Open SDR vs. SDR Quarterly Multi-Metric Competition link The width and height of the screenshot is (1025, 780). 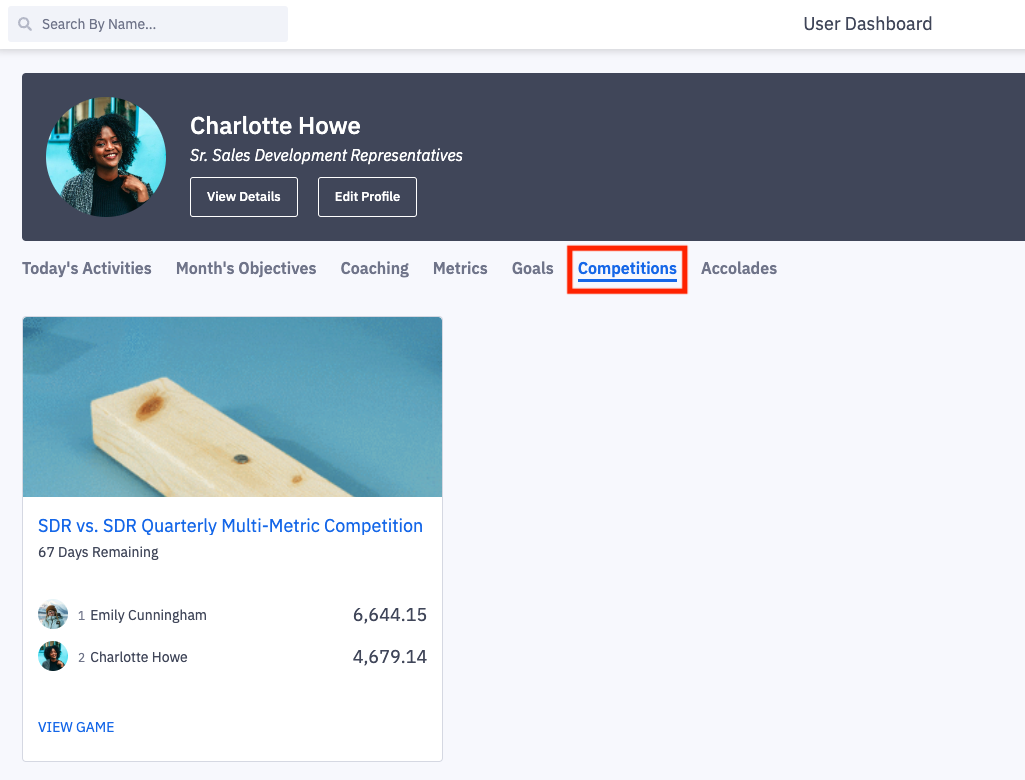pos(230,526)
